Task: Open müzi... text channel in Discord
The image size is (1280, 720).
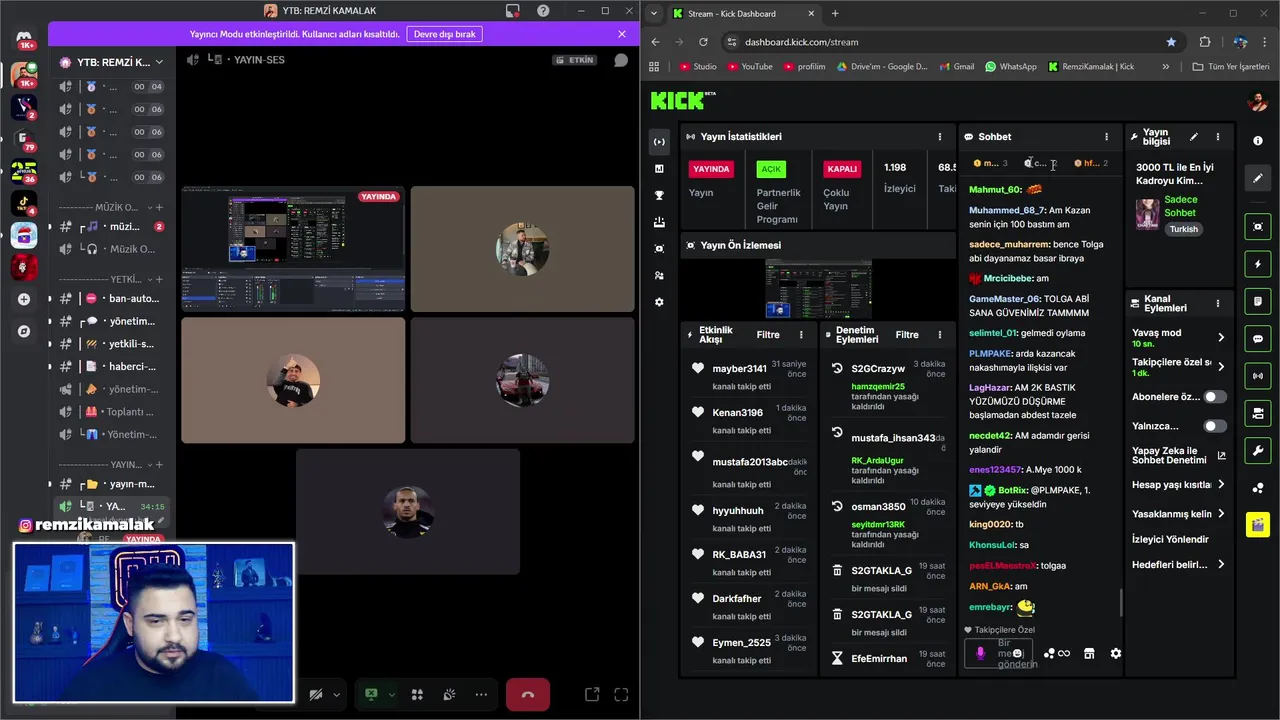Action: coord(112,227)
